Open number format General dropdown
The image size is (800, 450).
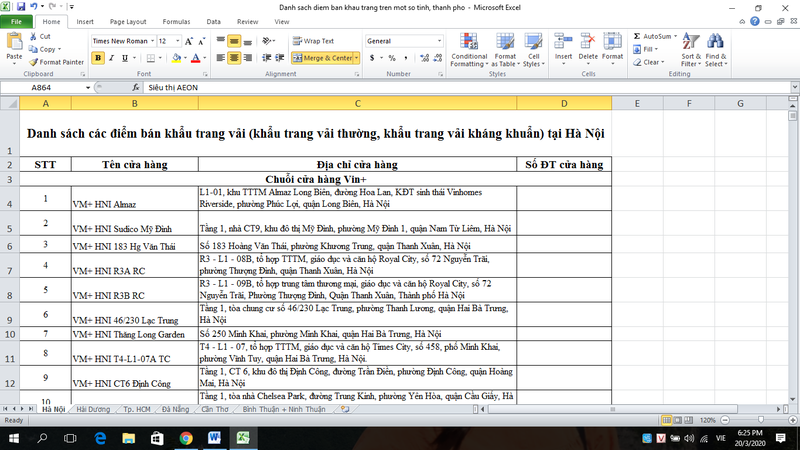pyautogui.click(x=439, y=41)
